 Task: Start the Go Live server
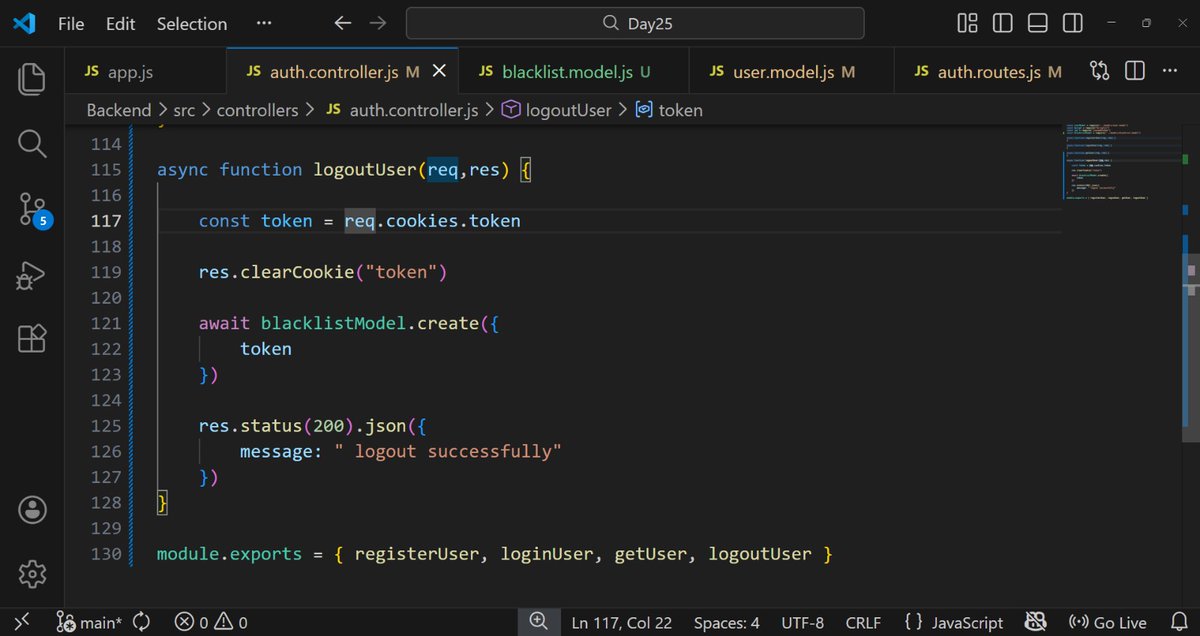coord(1108,622)
